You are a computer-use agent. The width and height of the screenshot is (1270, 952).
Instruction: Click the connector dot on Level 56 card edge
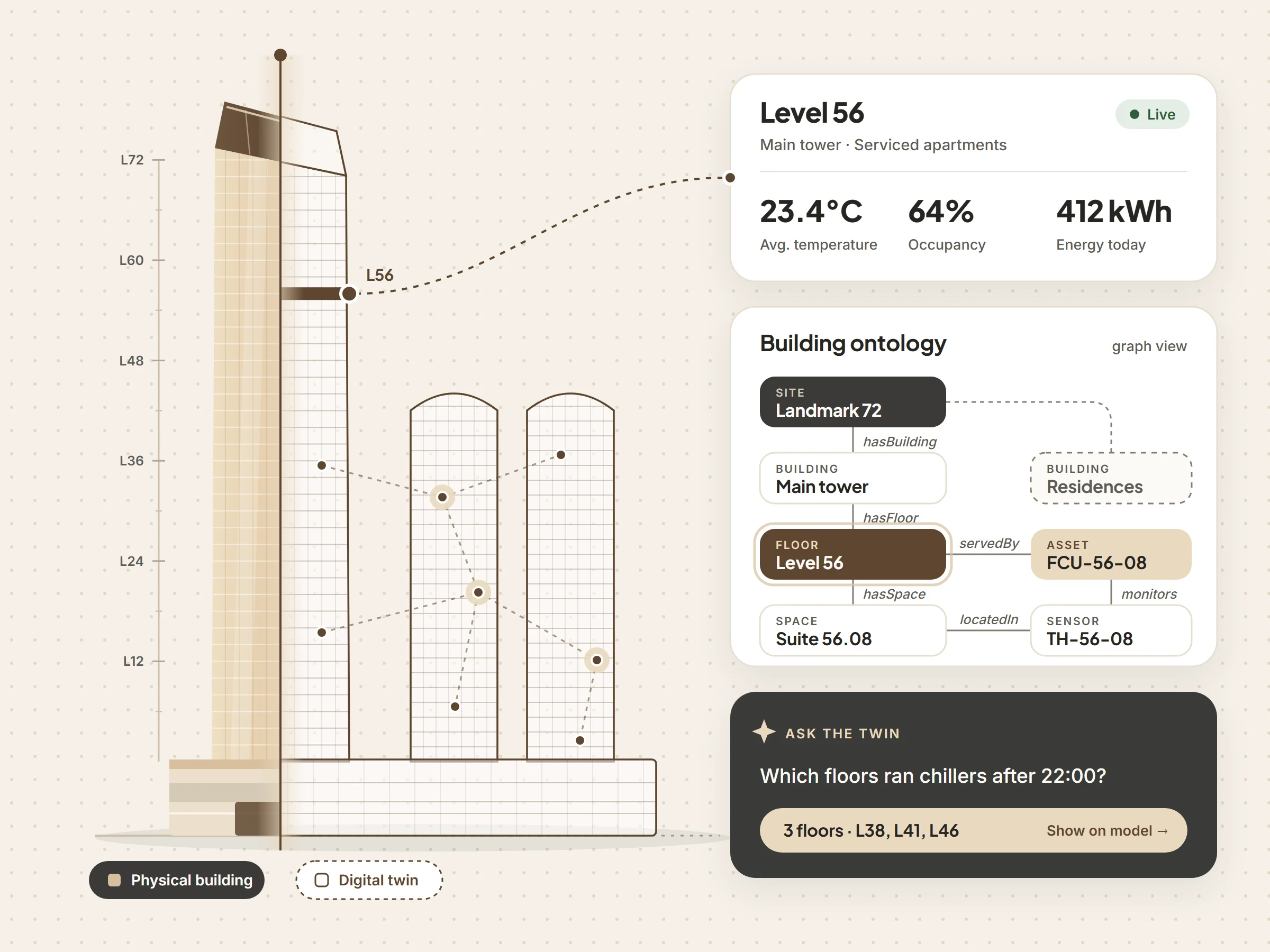tap(730, 178)
